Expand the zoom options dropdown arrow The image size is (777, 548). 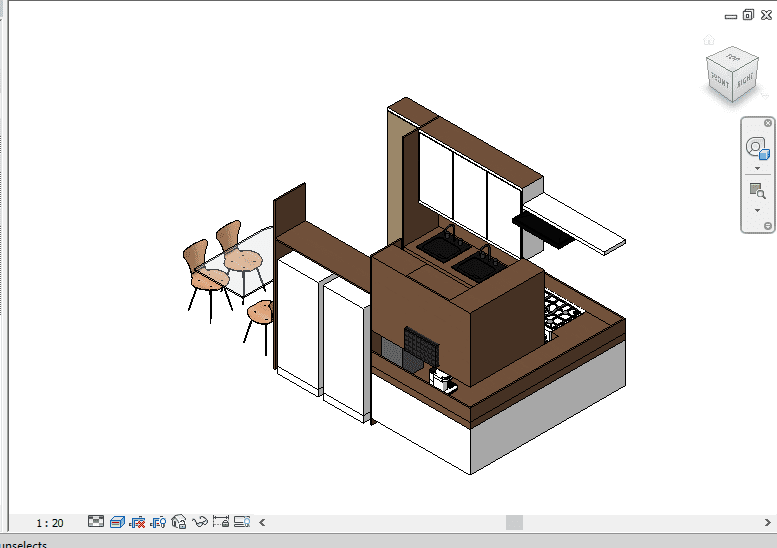(x=757, y=210)
